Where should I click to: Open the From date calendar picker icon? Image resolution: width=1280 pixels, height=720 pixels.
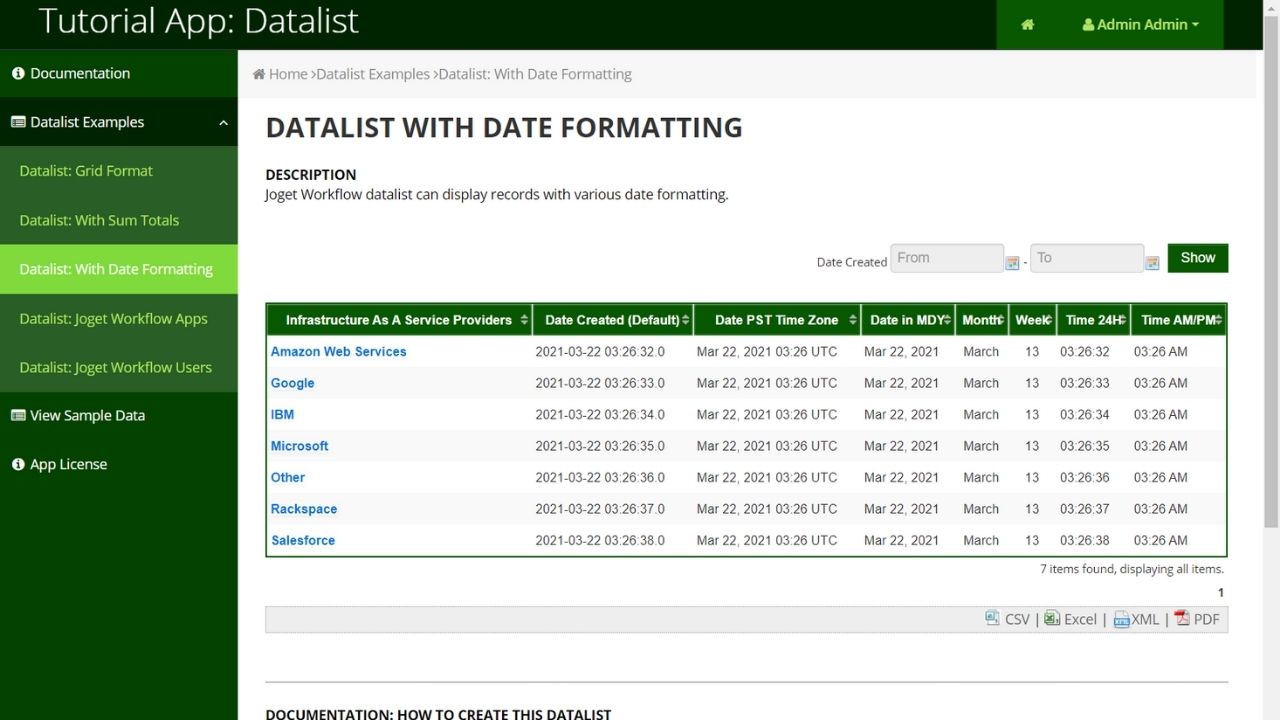pos(1012,263)
